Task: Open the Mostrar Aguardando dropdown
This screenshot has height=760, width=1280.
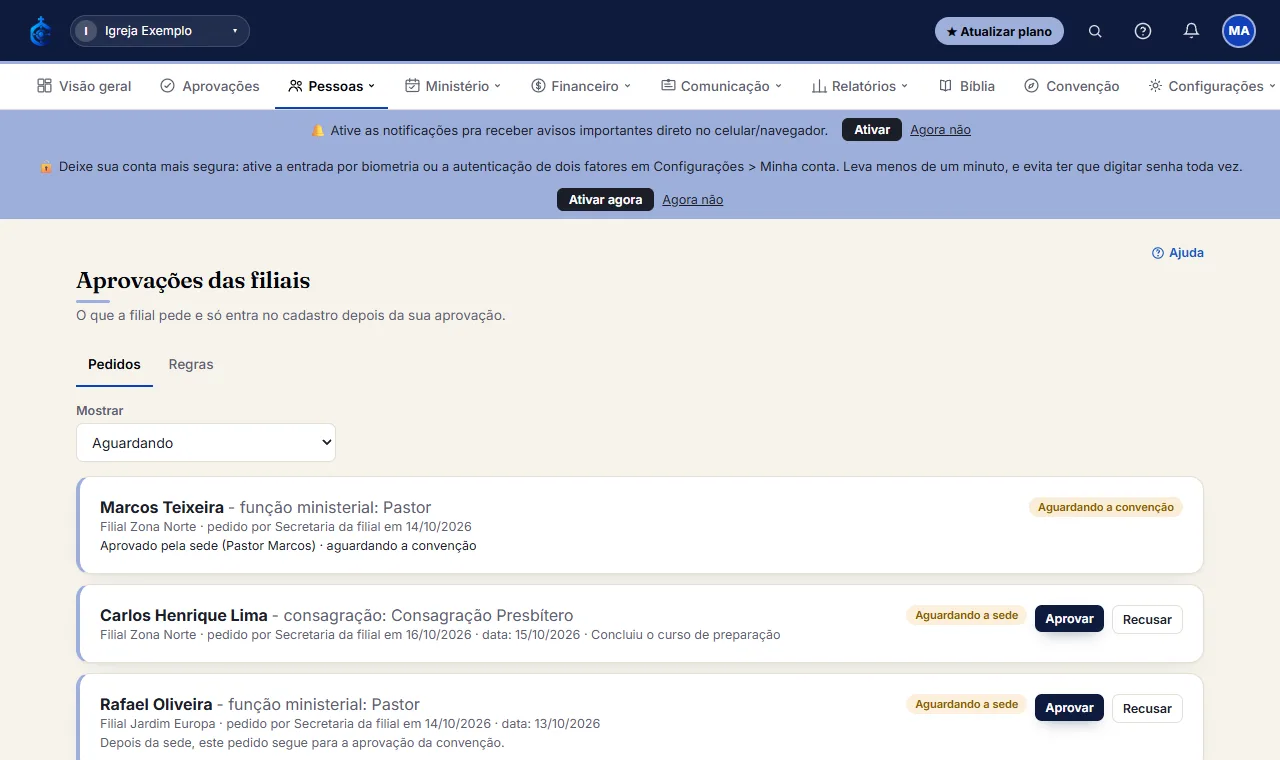Action: 206,443
